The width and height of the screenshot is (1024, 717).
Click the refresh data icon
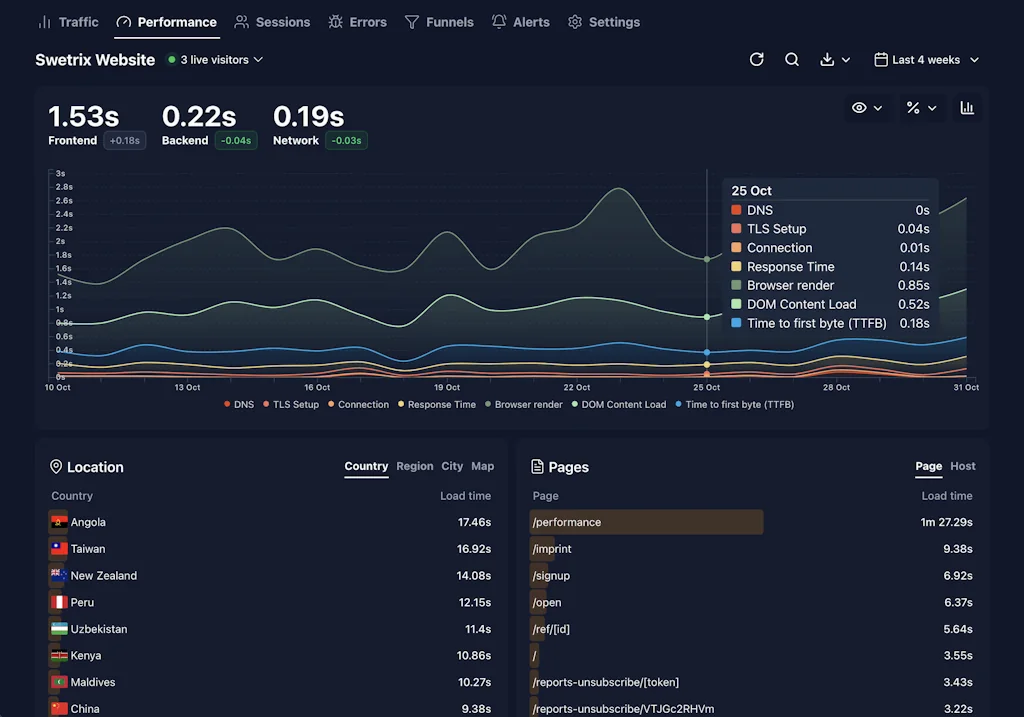[x=757, y=60]
